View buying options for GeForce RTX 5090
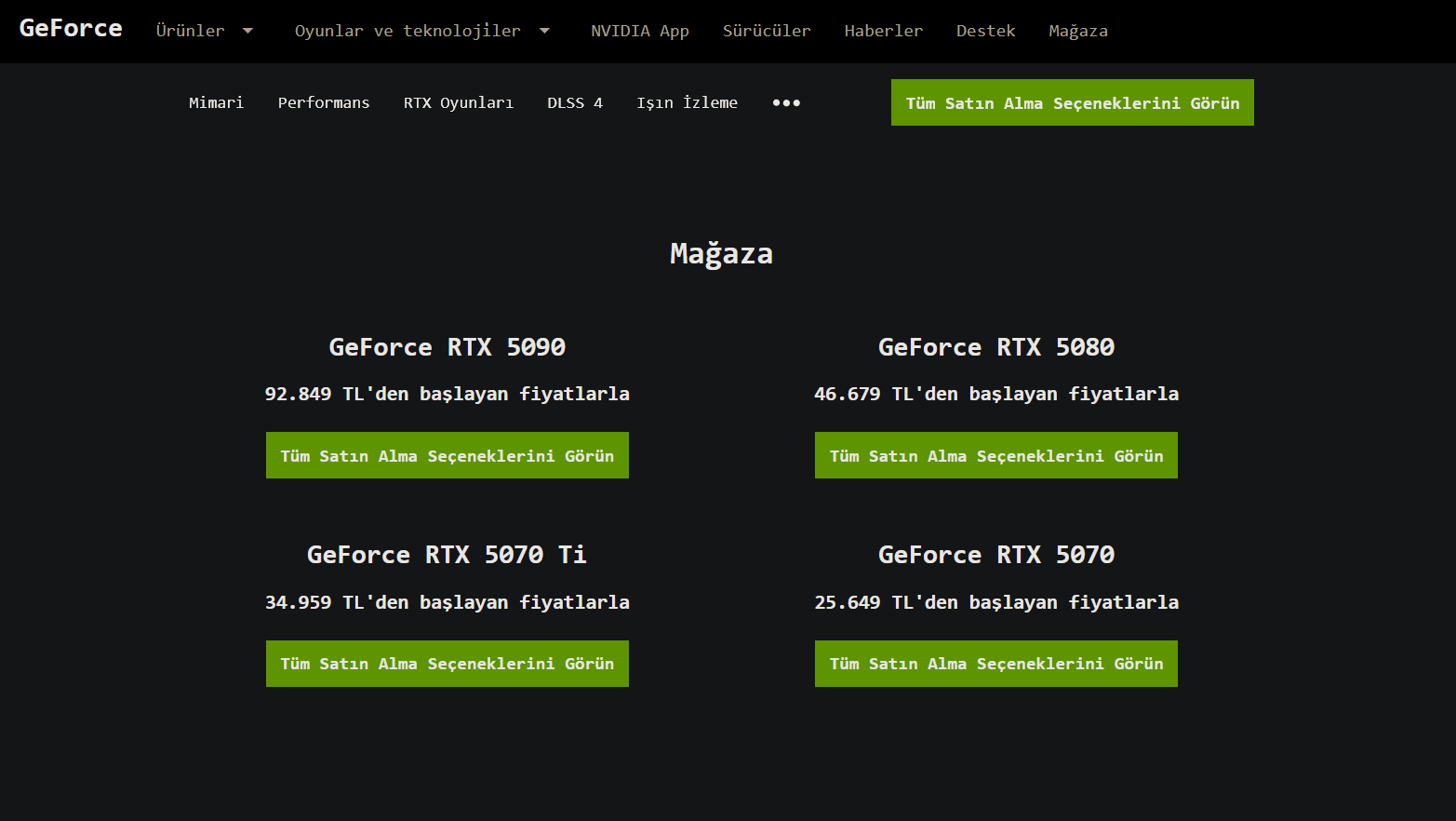Image resolution: width=1456 pixels, height=821 pixels. 447,455
